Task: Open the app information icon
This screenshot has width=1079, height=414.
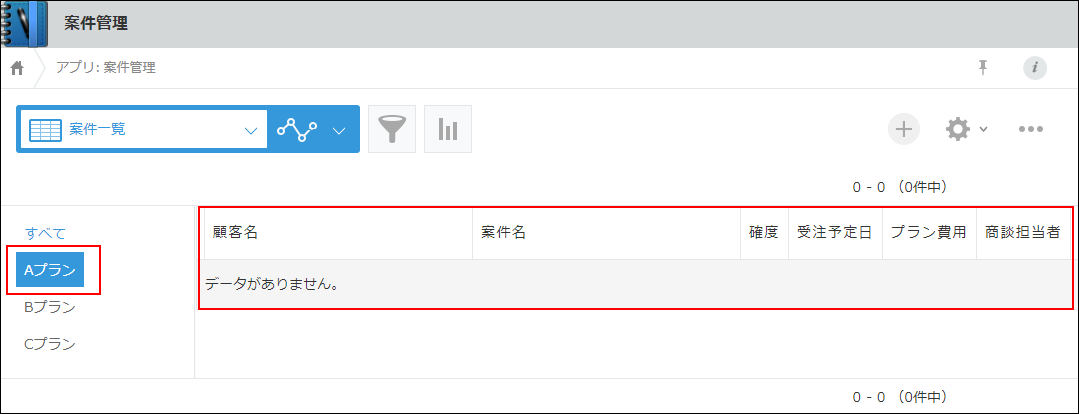Action: 1035,68
